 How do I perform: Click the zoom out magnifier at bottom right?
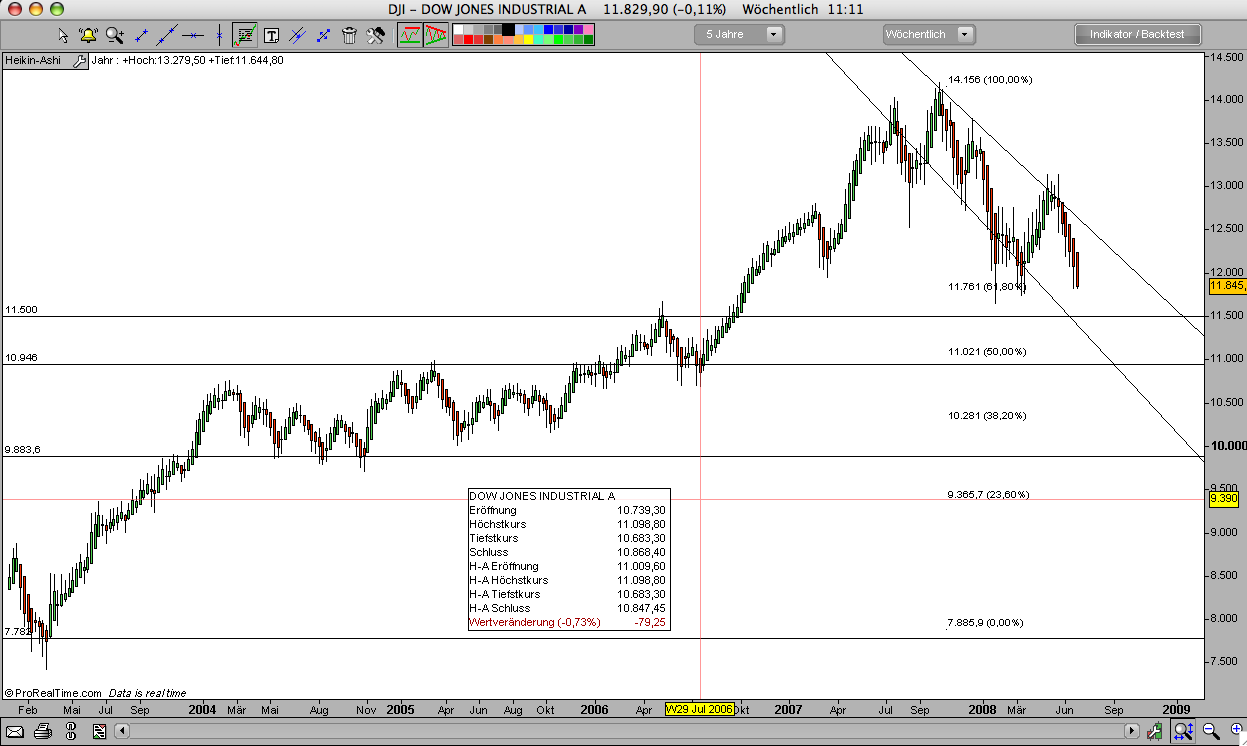1211,731
